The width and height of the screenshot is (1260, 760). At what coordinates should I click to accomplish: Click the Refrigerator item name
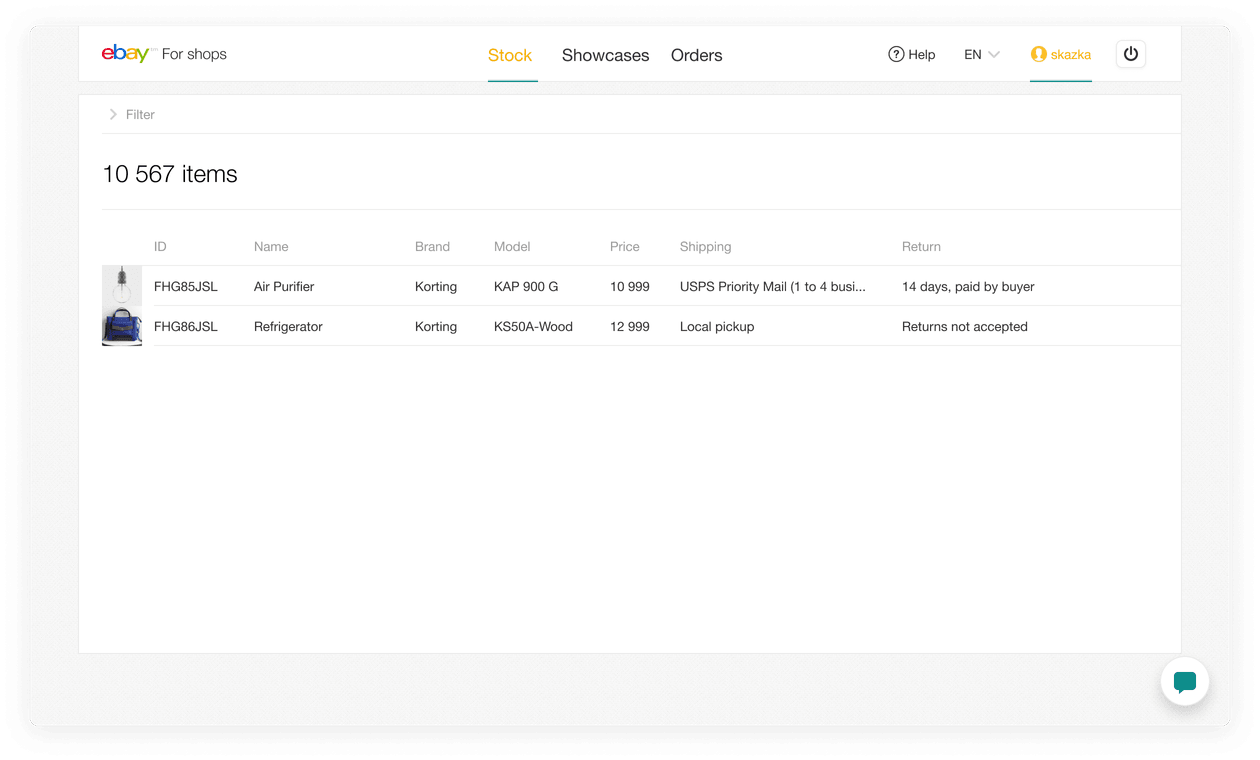click(288, 326)
